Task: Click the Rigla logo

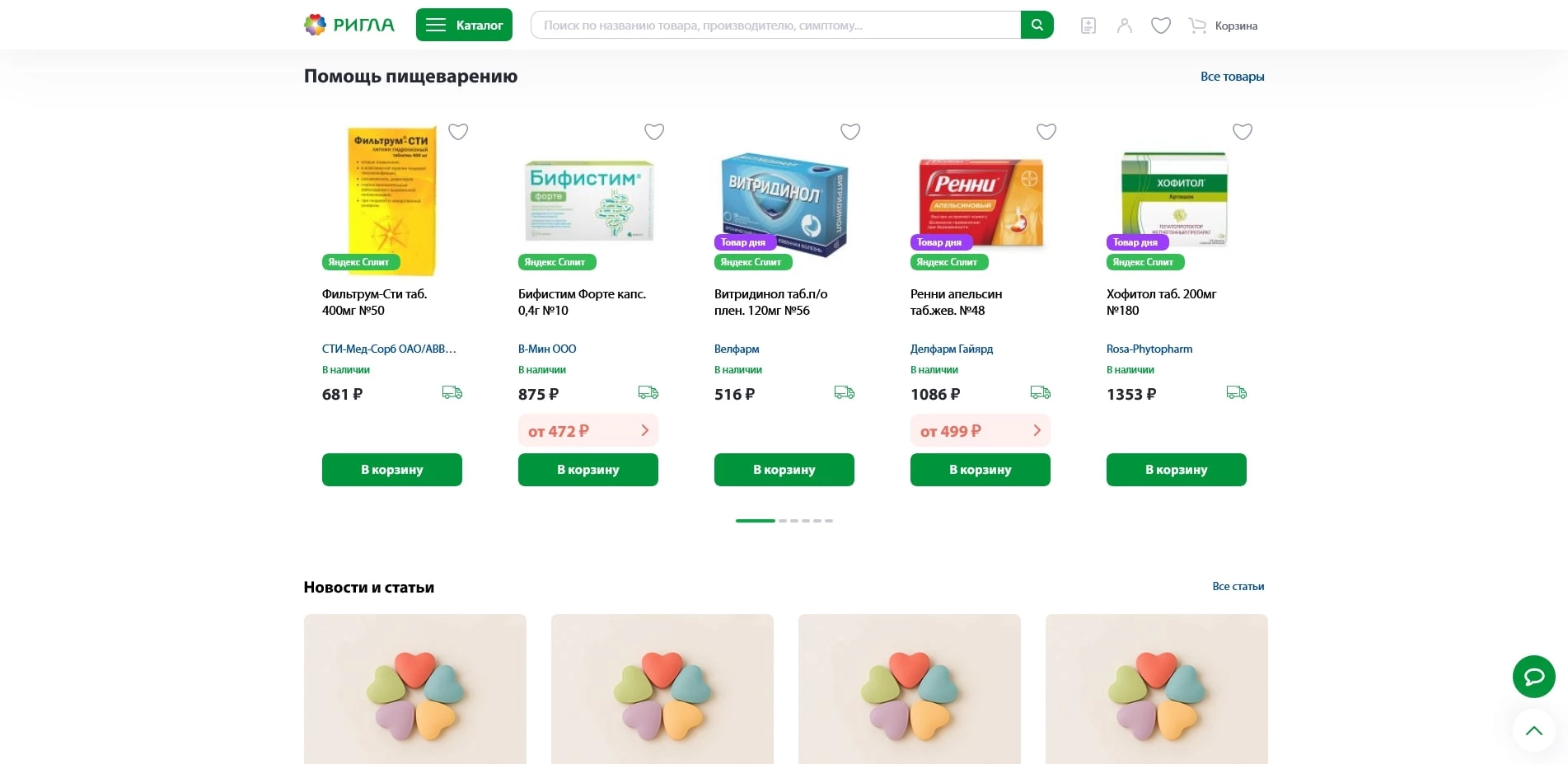Action: 349,25
